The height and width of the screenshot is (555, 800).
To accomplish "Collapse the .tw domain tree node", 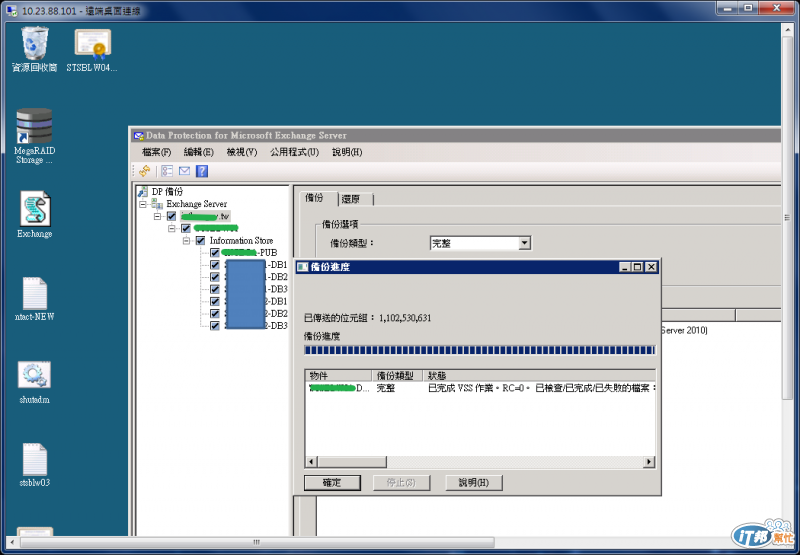I will click(x=158, y=216).
